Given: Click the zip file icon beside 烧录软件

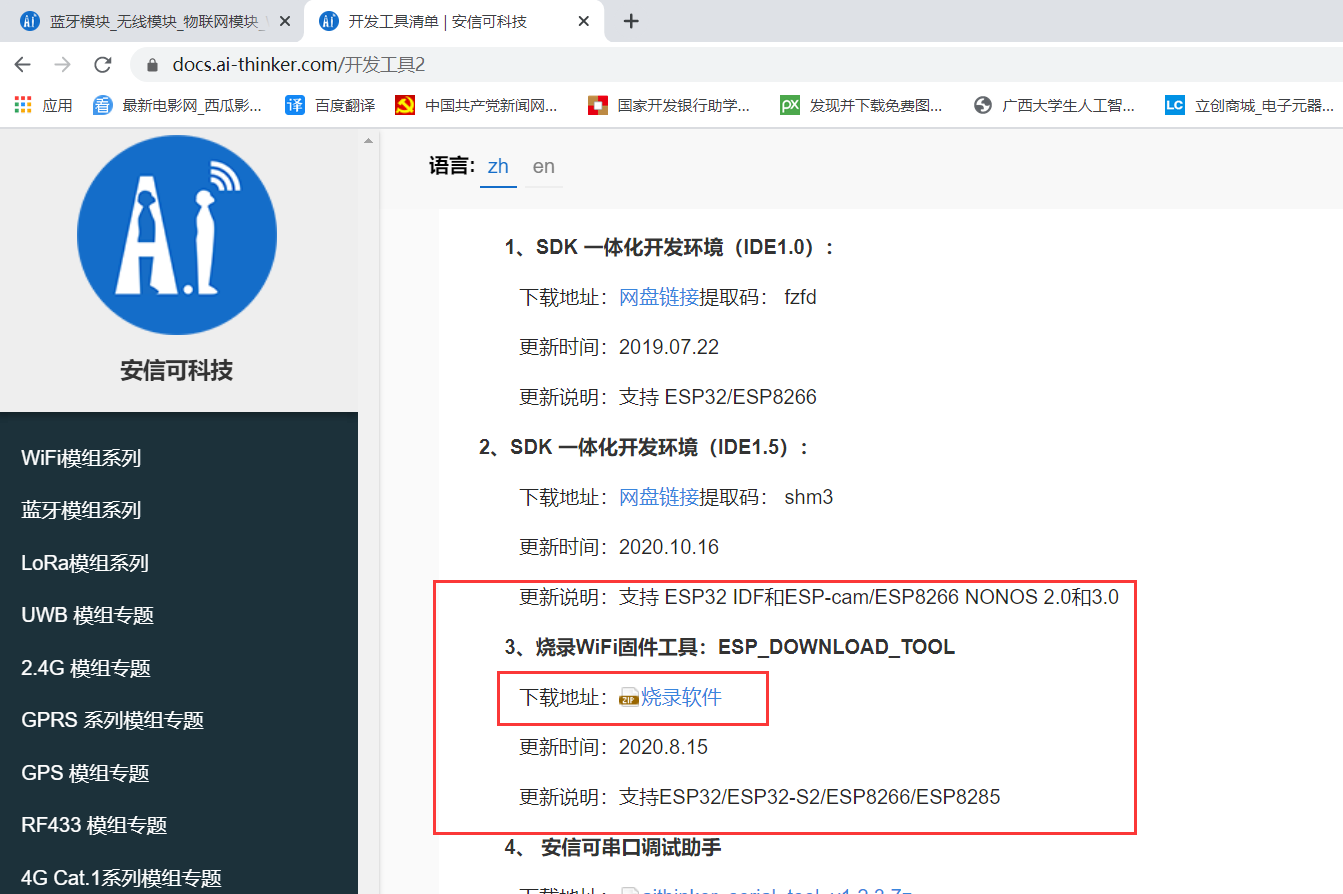Looking at the screenshot, I should [629, 697].
